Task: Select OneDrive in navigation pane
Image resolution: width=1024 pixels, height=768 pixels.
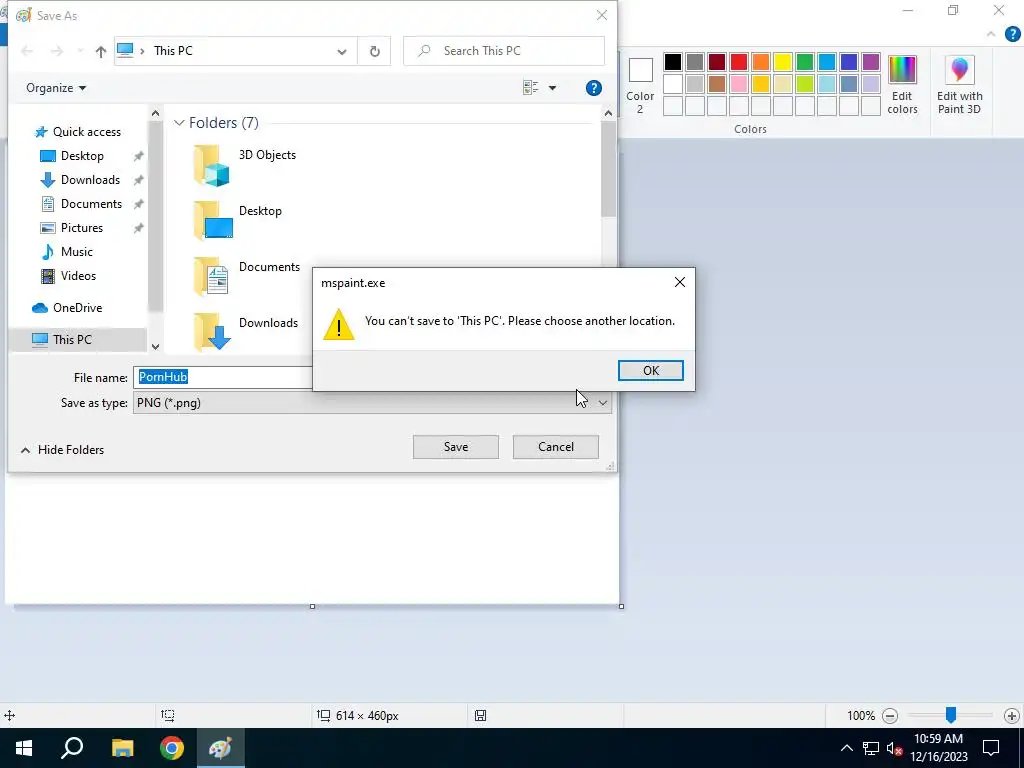Action: [x=67, y=308]
